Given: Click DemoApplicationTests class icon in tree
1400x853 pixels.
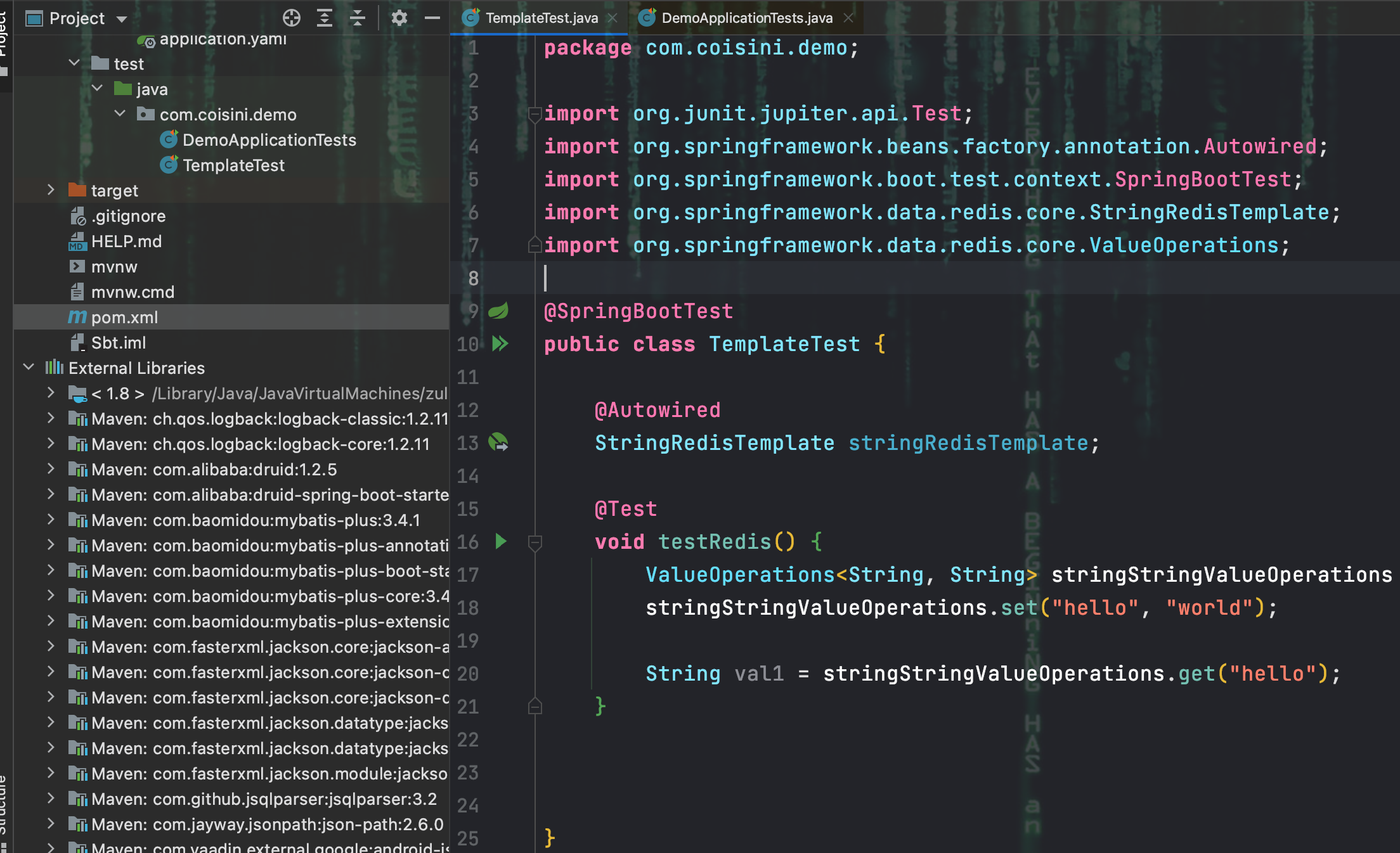Looking at the screenshot, I should [169, 139].
